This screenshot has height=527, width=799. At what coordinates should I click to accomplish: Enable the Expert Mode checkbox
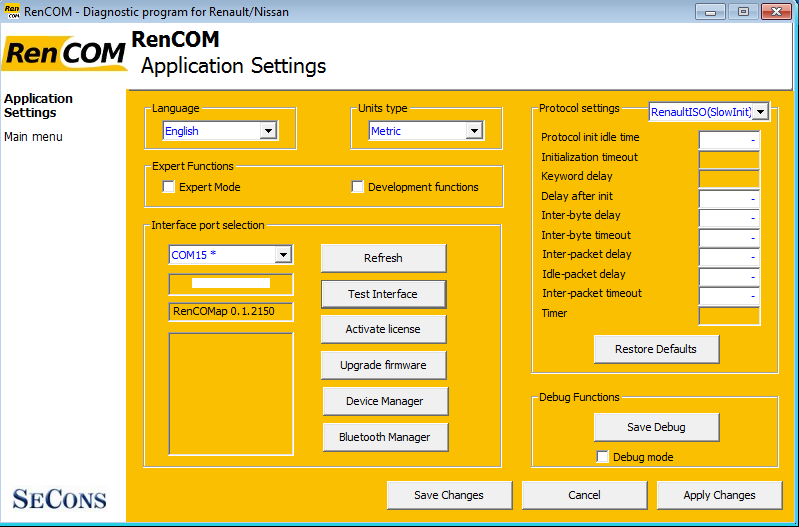coord(169,187)
